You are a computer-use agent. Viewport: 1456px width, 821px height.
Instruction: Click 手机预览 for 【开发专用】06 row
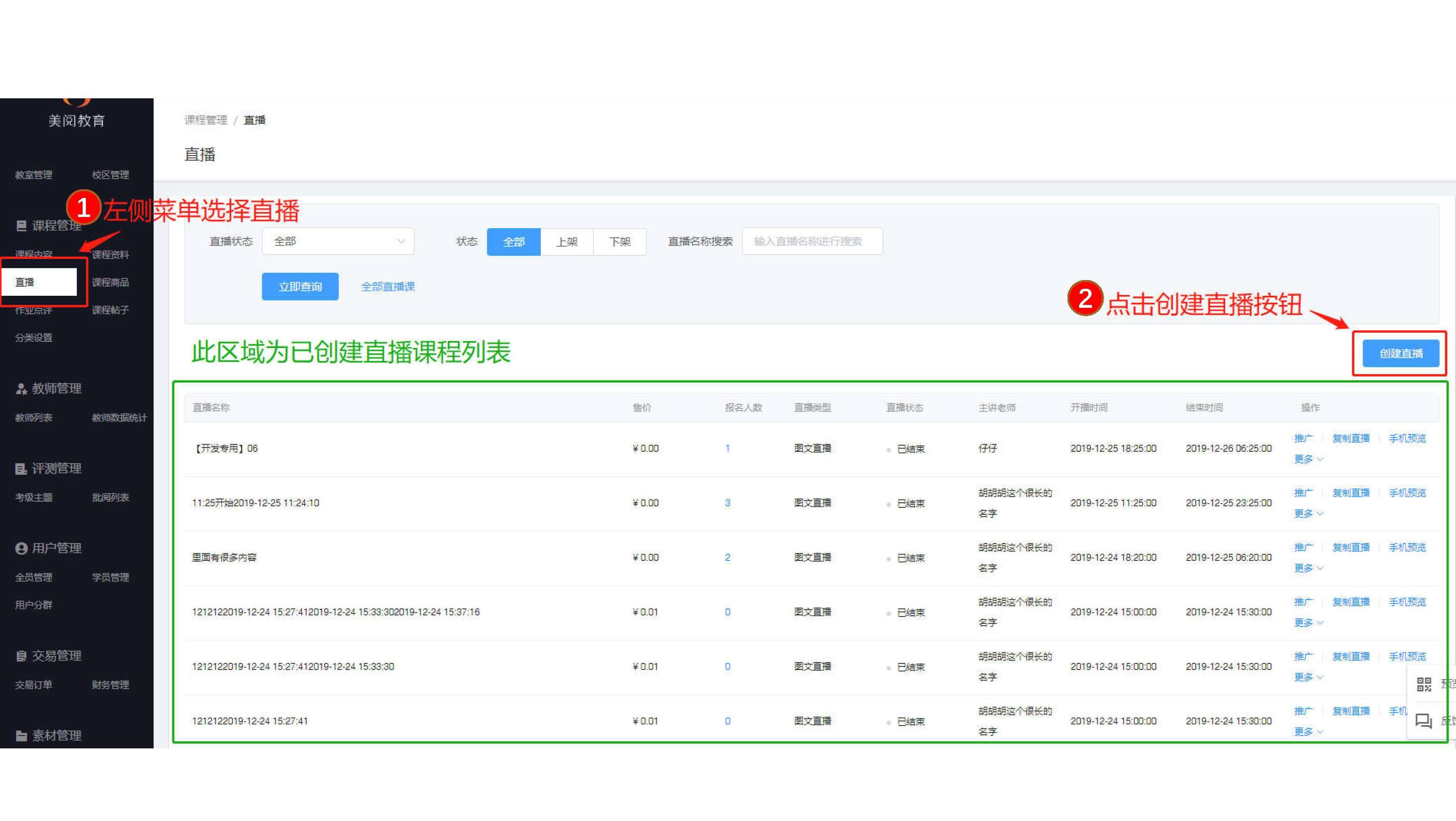tap(1407, 439)
